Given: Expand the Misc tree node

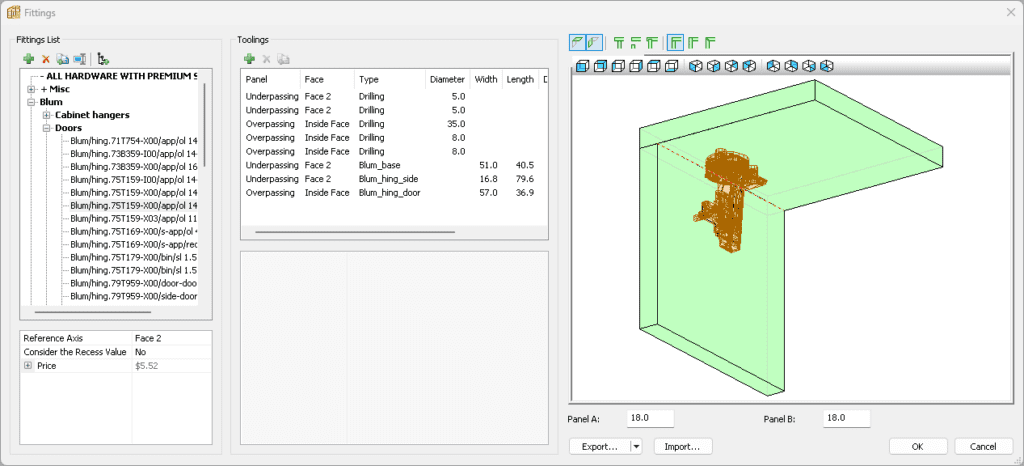Looking at the screenshot, I should (31, 89).
